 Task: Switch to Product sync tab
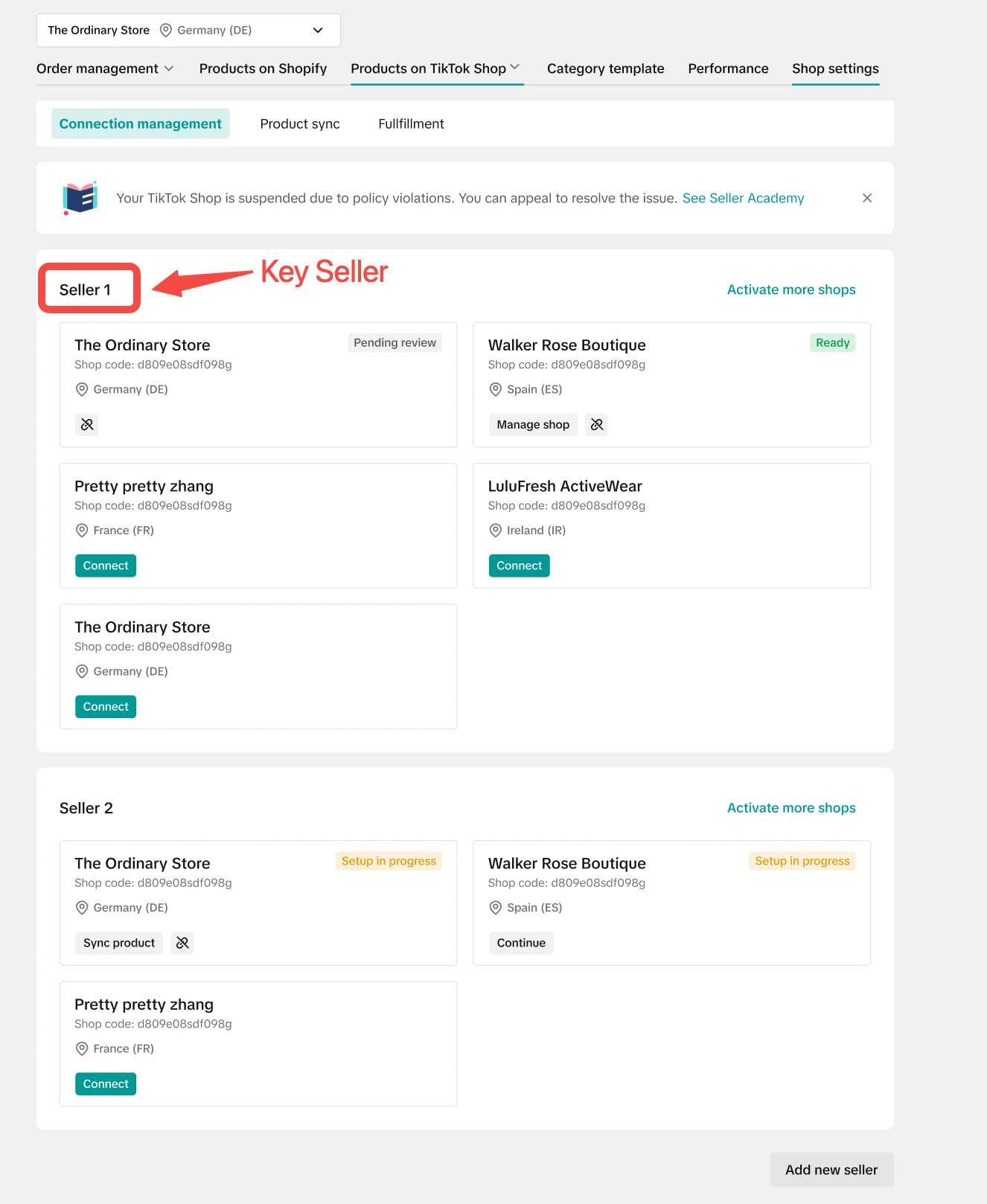pos(300,124)
